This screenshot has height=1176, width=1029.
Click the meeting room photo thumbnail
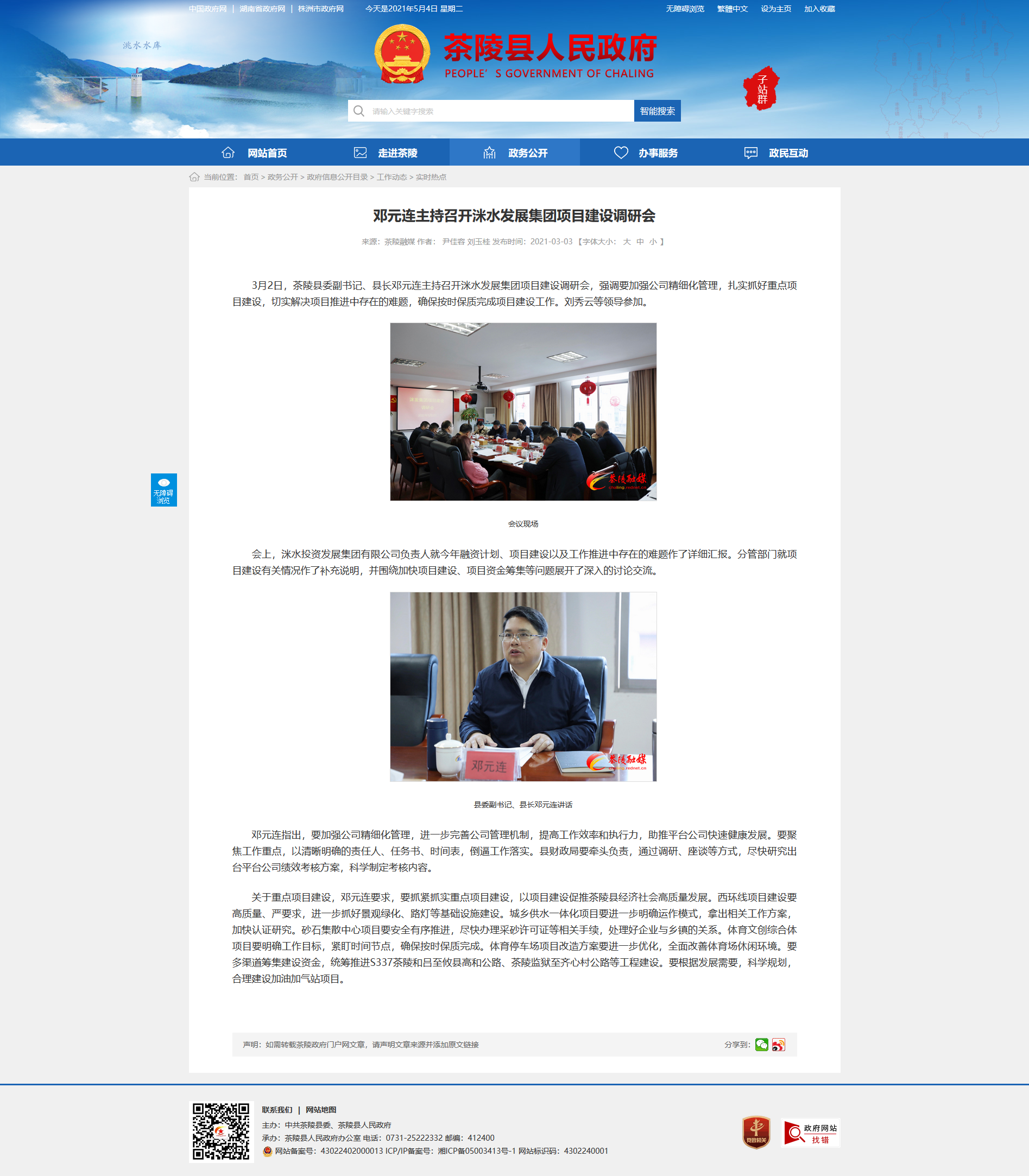point(523,412)
